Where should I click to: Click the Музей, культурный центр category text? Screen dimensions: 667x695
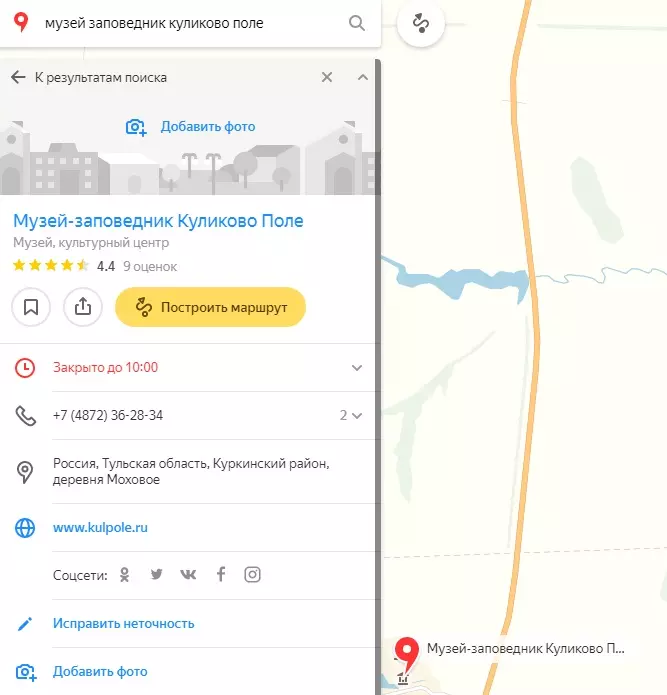click(x=91, y=242)
